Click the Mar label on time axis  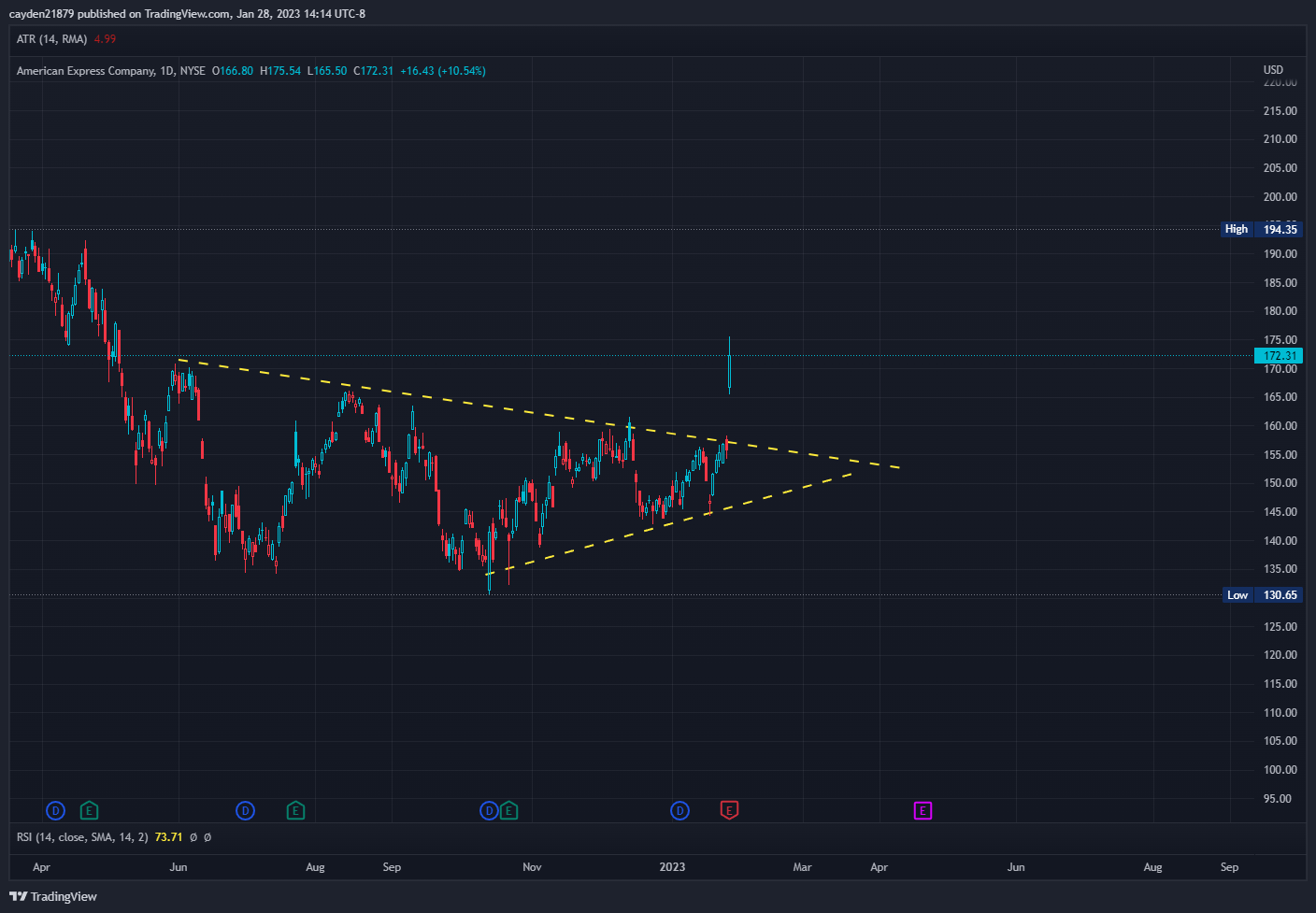pos(802,867)
